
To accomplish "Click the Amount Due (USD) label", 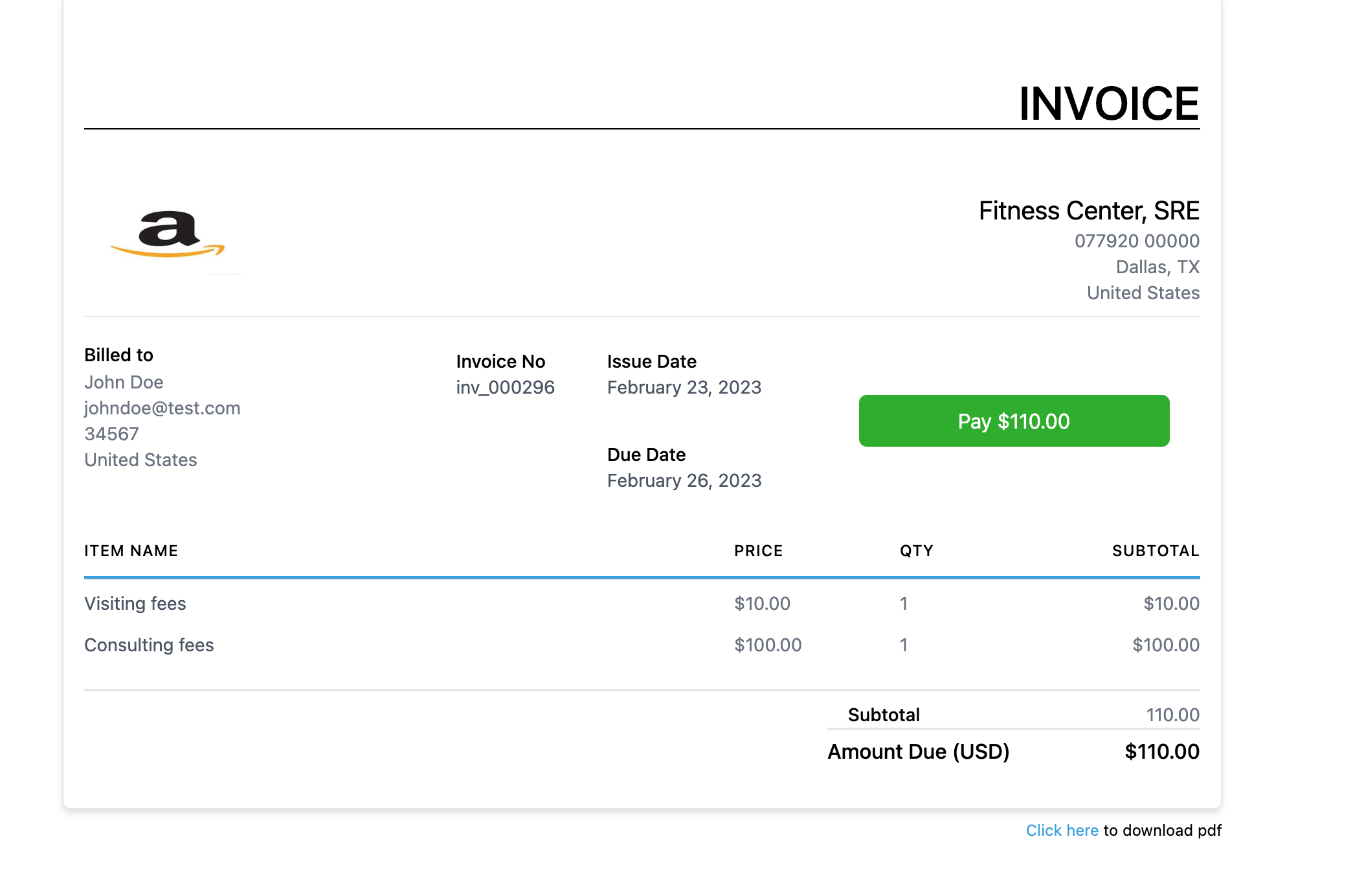I will click(918, 752).
